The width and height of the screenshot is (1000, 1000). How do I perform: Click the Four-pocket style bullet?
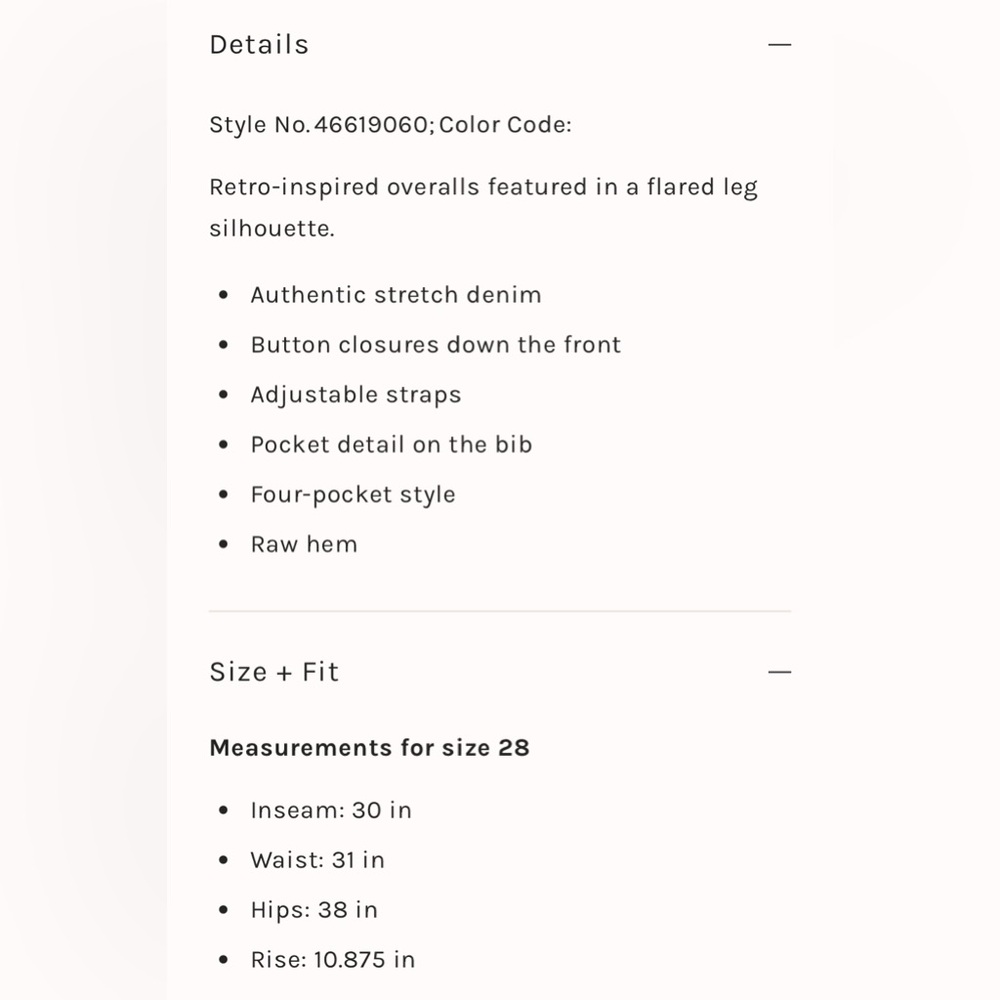pyautogui.click(x=352, y=495)
